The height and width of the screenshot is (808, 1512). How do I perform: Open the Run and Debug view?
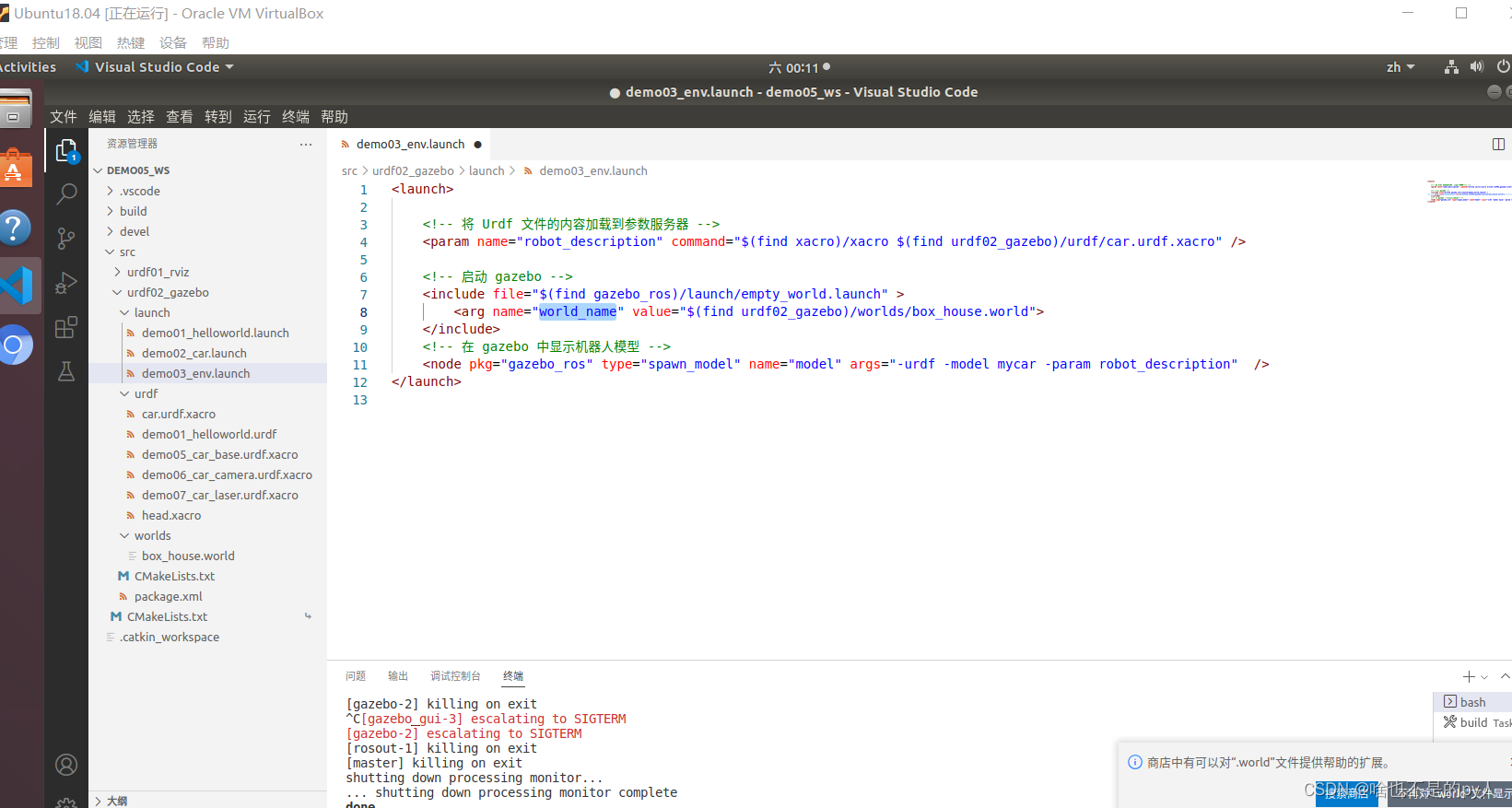[66, 283]
